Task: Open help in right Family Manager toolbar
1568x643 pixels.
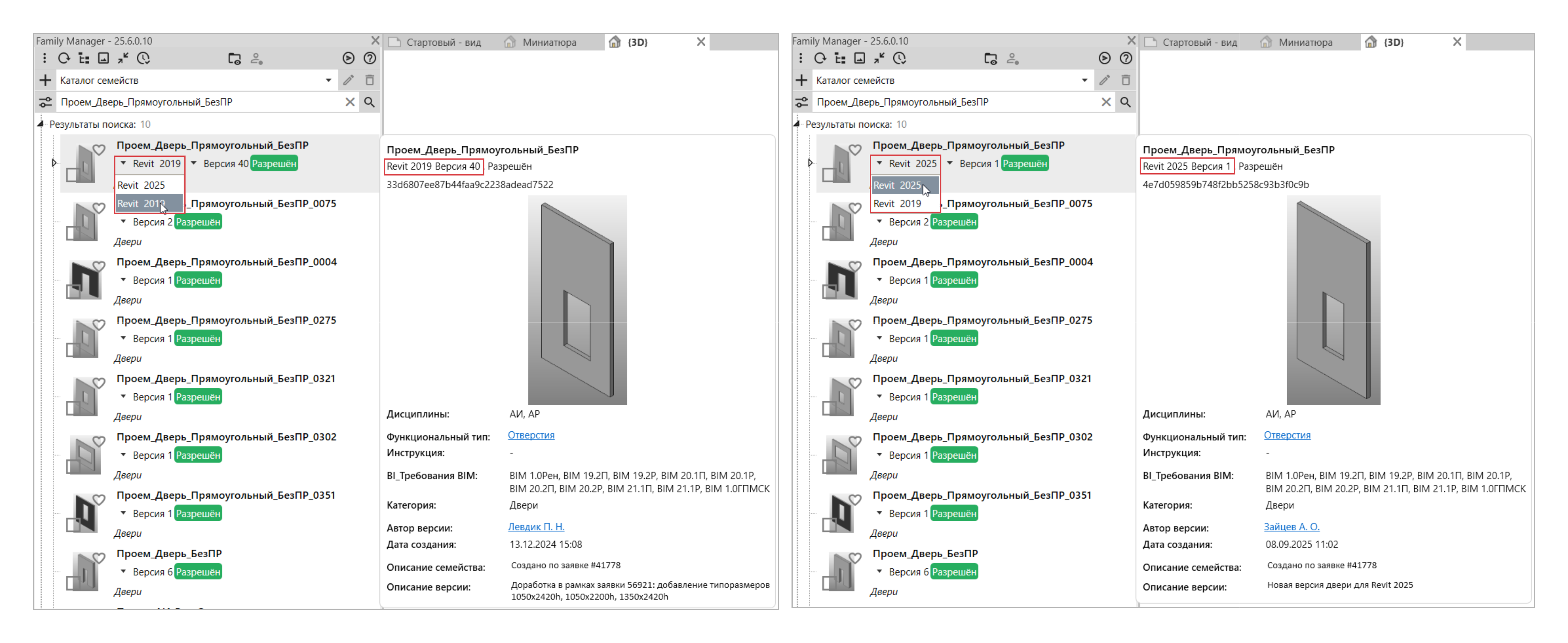Action: 1125,58
